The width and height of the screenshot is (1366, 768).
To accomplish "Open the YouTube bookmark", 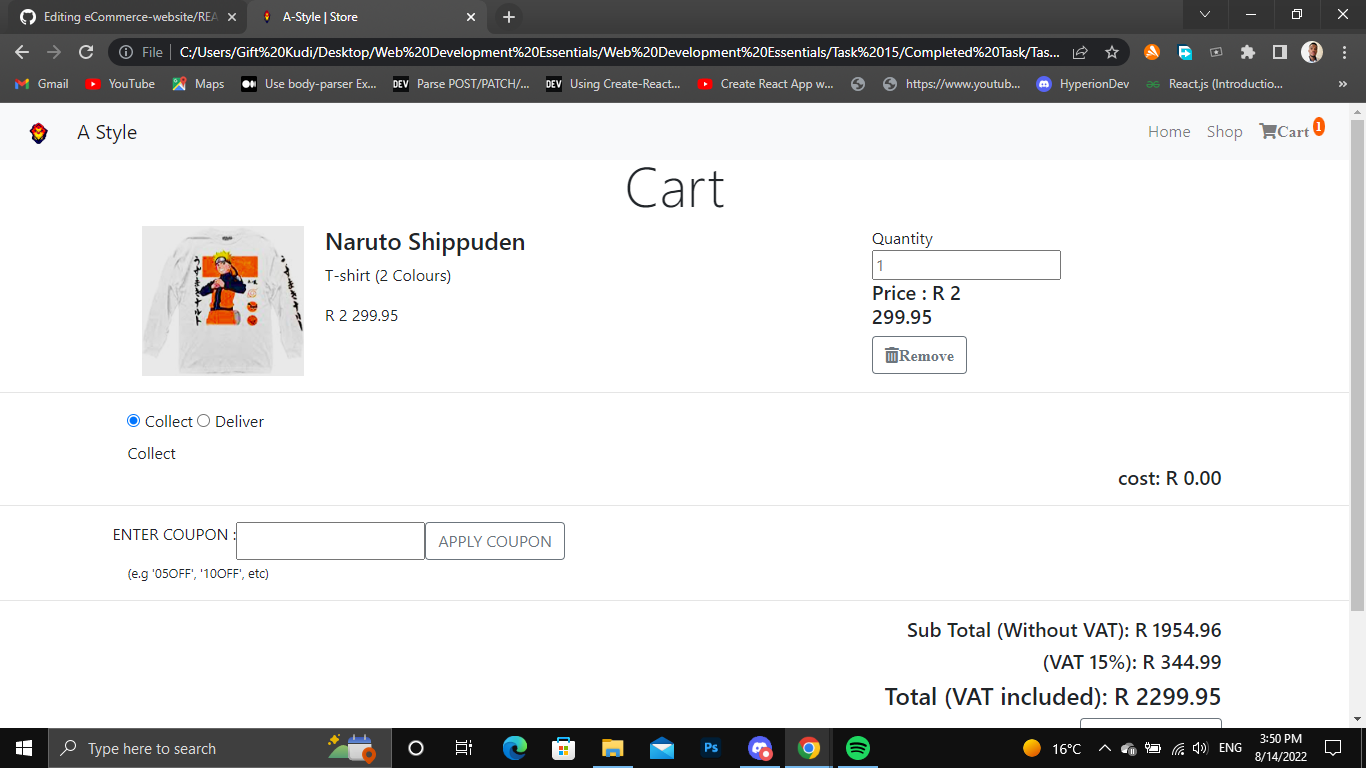I will coord(120,84).
